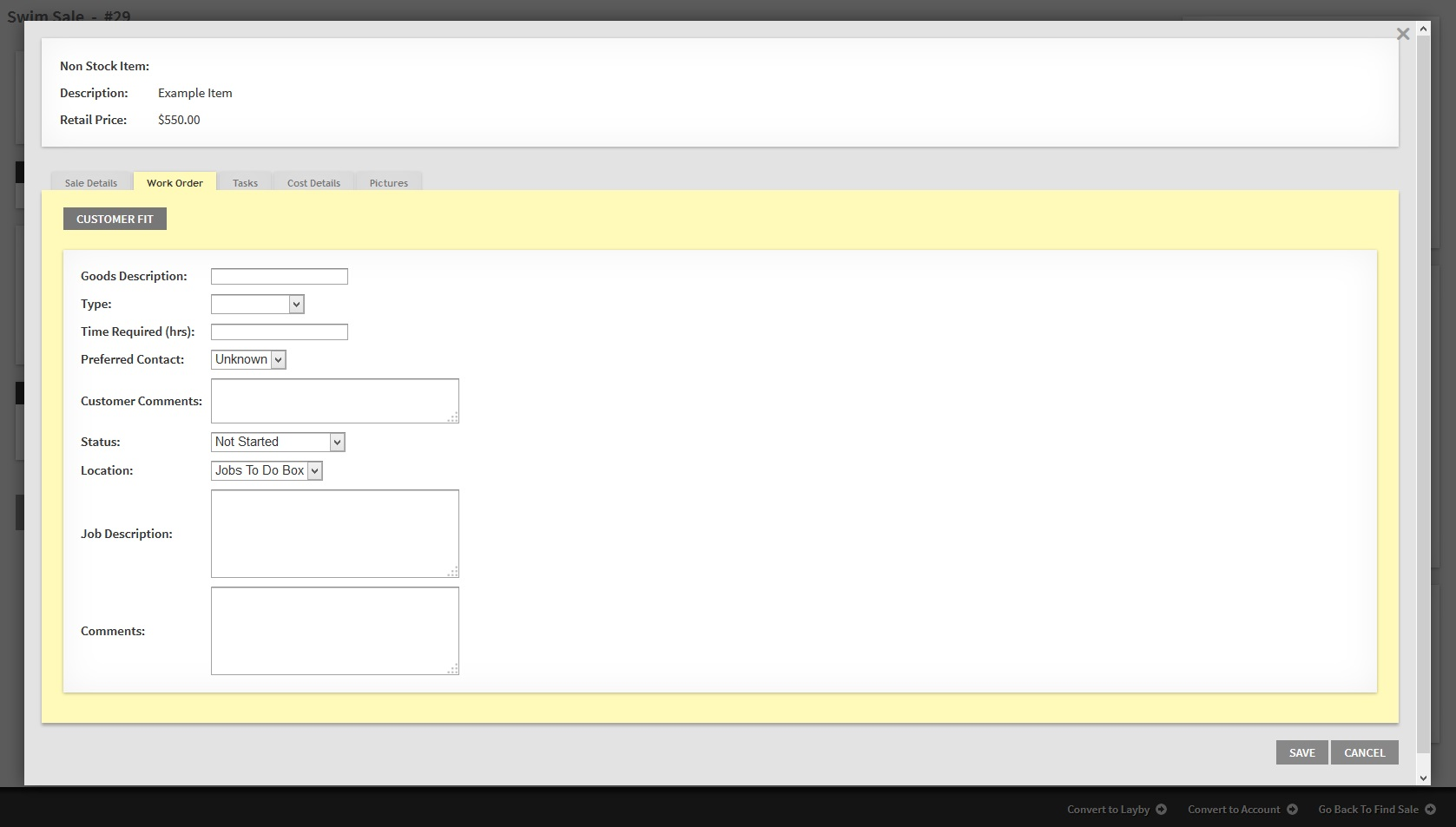The width and height of the screenshot is (1456, 827).
Task: Click the Convert to Account arrow icon
Action: click(x=1292, y=810)
